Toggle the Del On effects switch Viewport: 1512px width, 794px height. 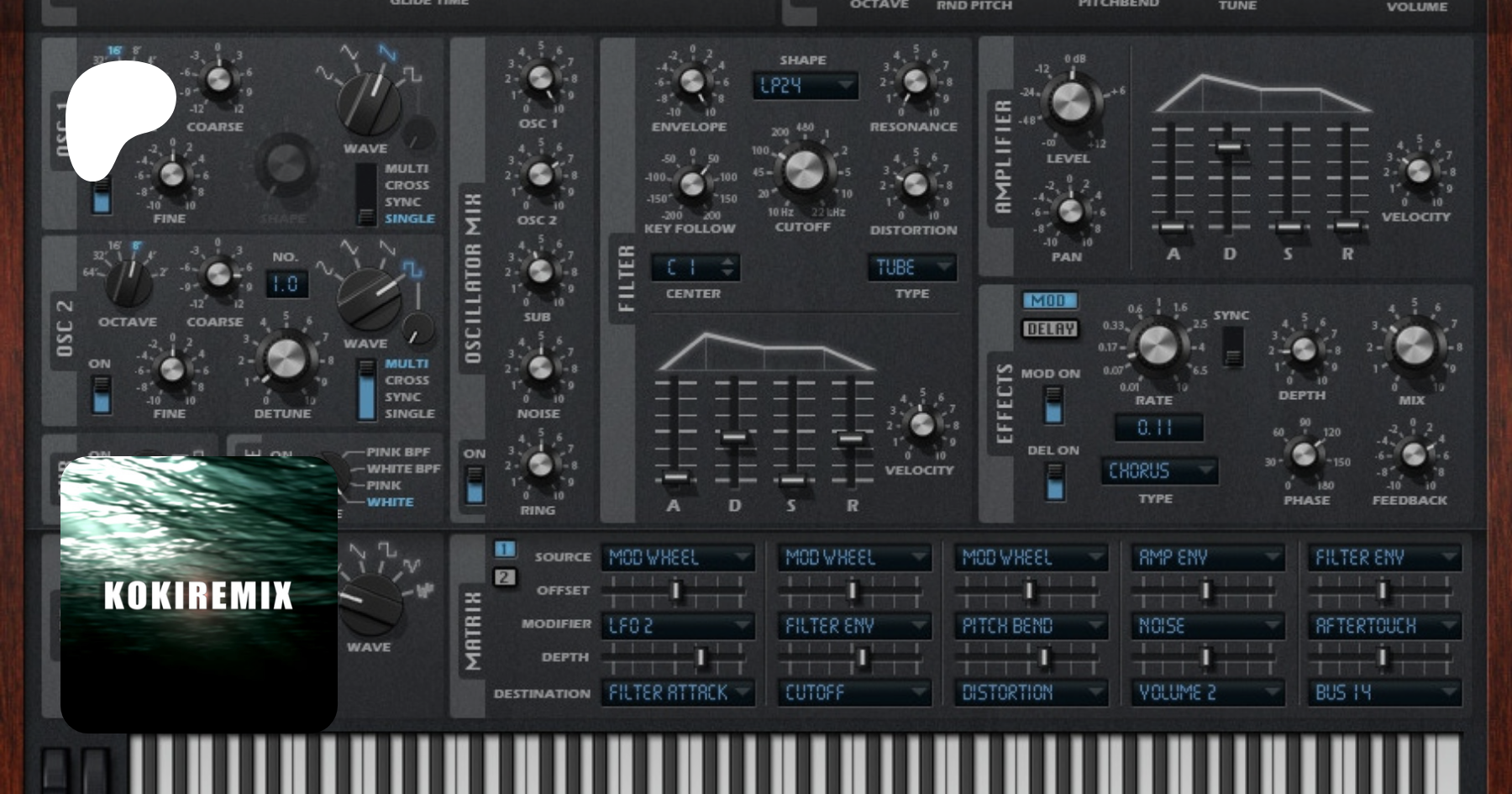(1053, 482)
